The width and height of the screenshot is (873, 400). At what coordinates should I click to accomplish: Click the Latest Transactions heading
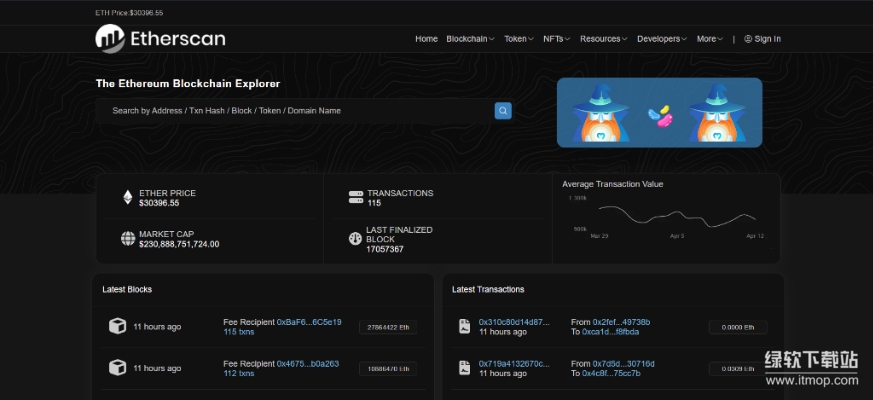click(x=488, y=289)
